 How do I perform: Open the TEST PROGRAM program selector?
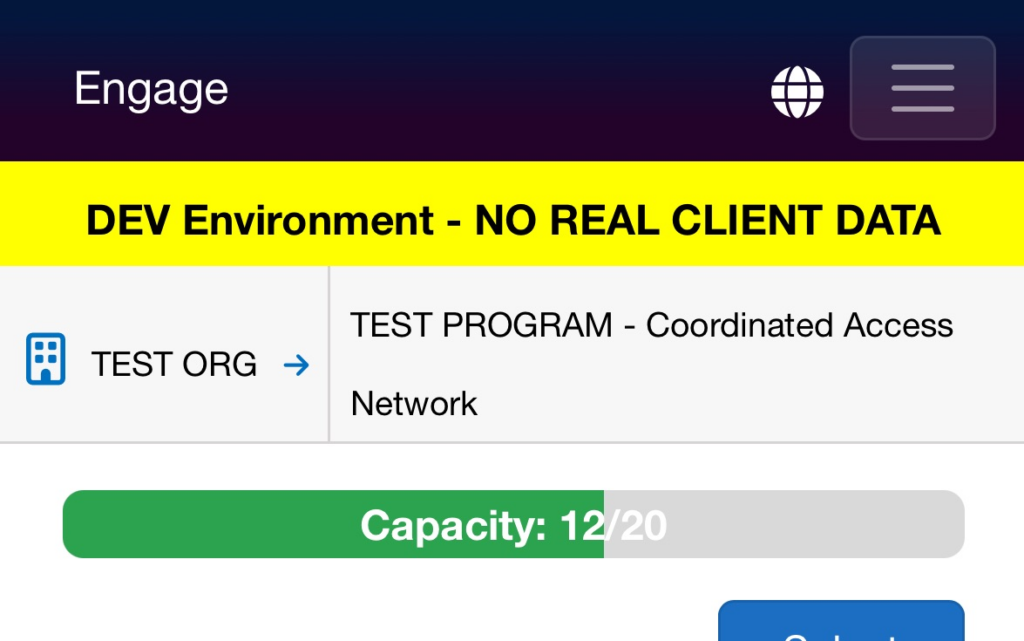pos(652,364)
